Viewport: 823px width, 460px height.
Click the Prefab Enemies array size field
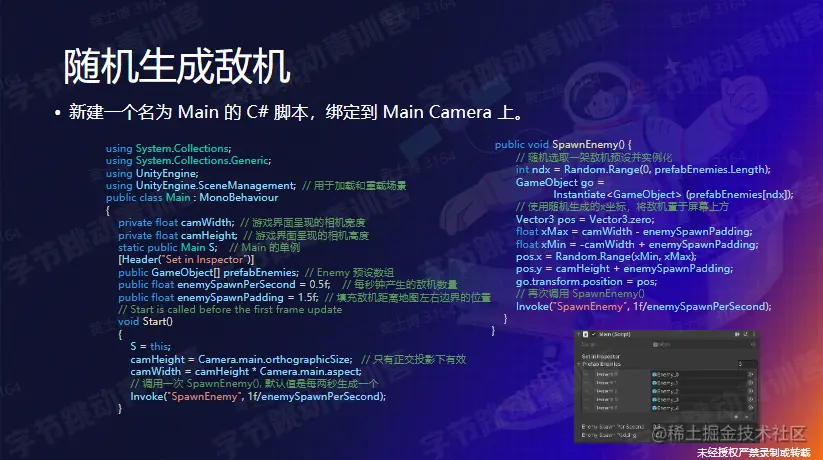pyautogui.click(x=747, y=364)
